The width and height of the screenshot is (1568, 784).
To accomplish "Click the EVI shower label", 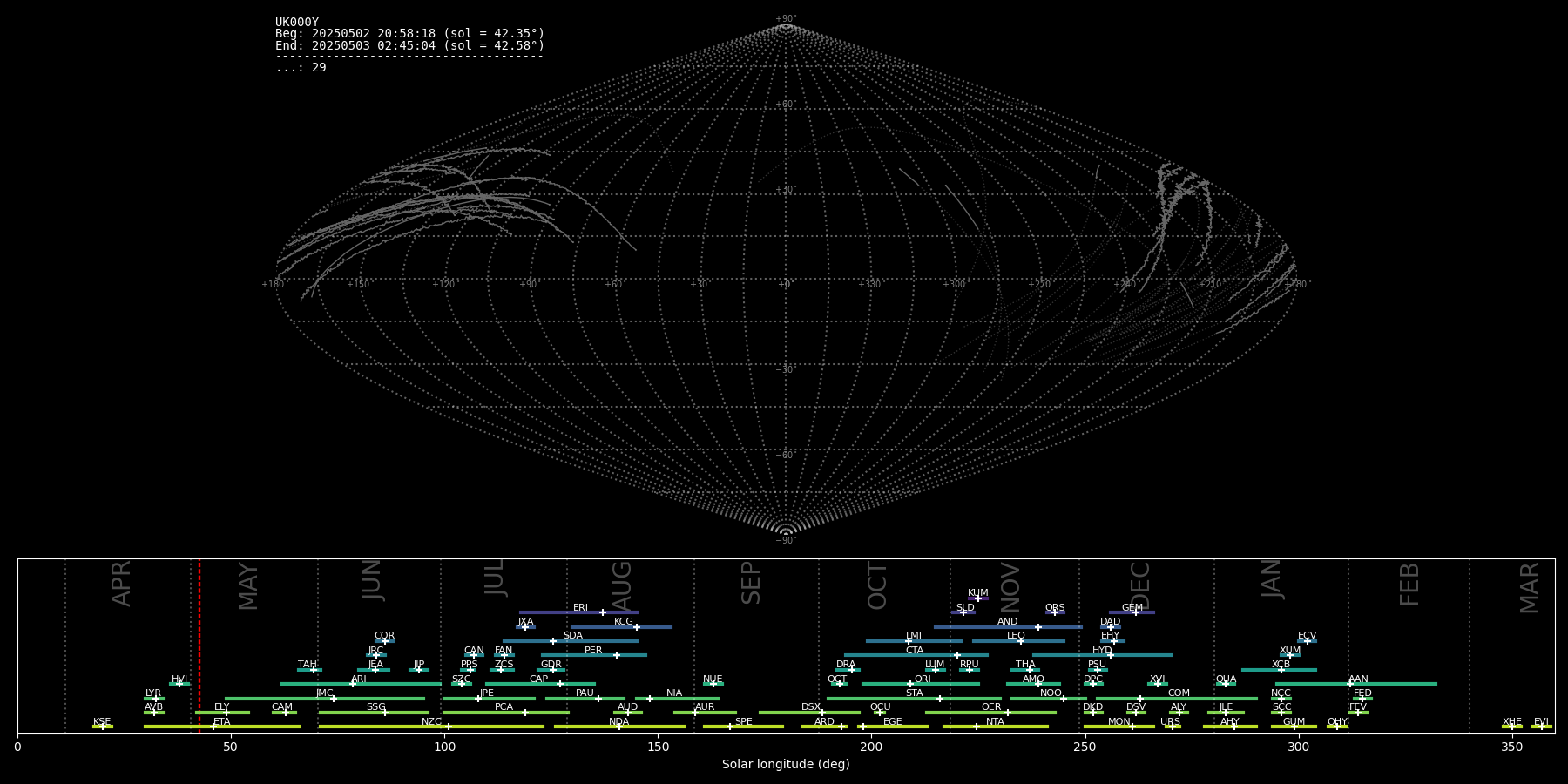I will (x=1541, y=722).
